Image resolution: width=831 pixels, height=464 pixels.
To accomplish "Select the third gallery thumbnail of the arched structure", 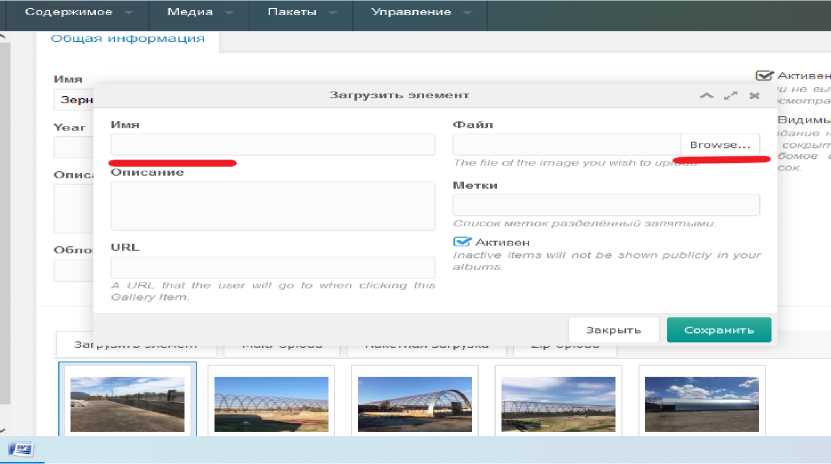I will (415, 404).
